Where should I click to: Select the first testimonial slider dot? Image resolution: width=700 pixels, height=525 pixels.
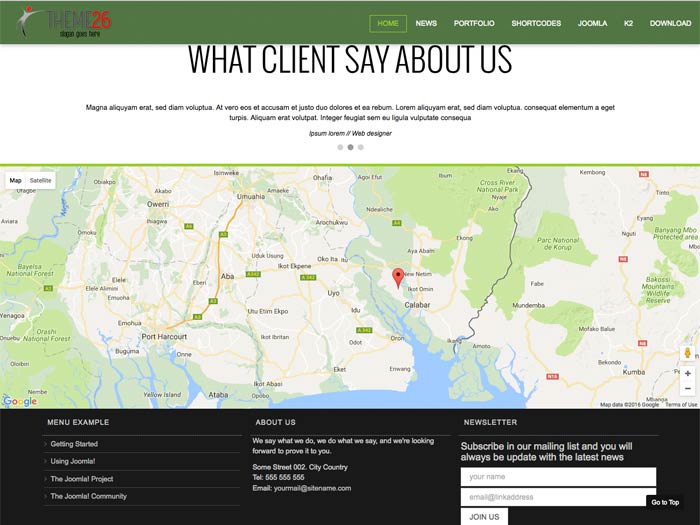point(340,147)
